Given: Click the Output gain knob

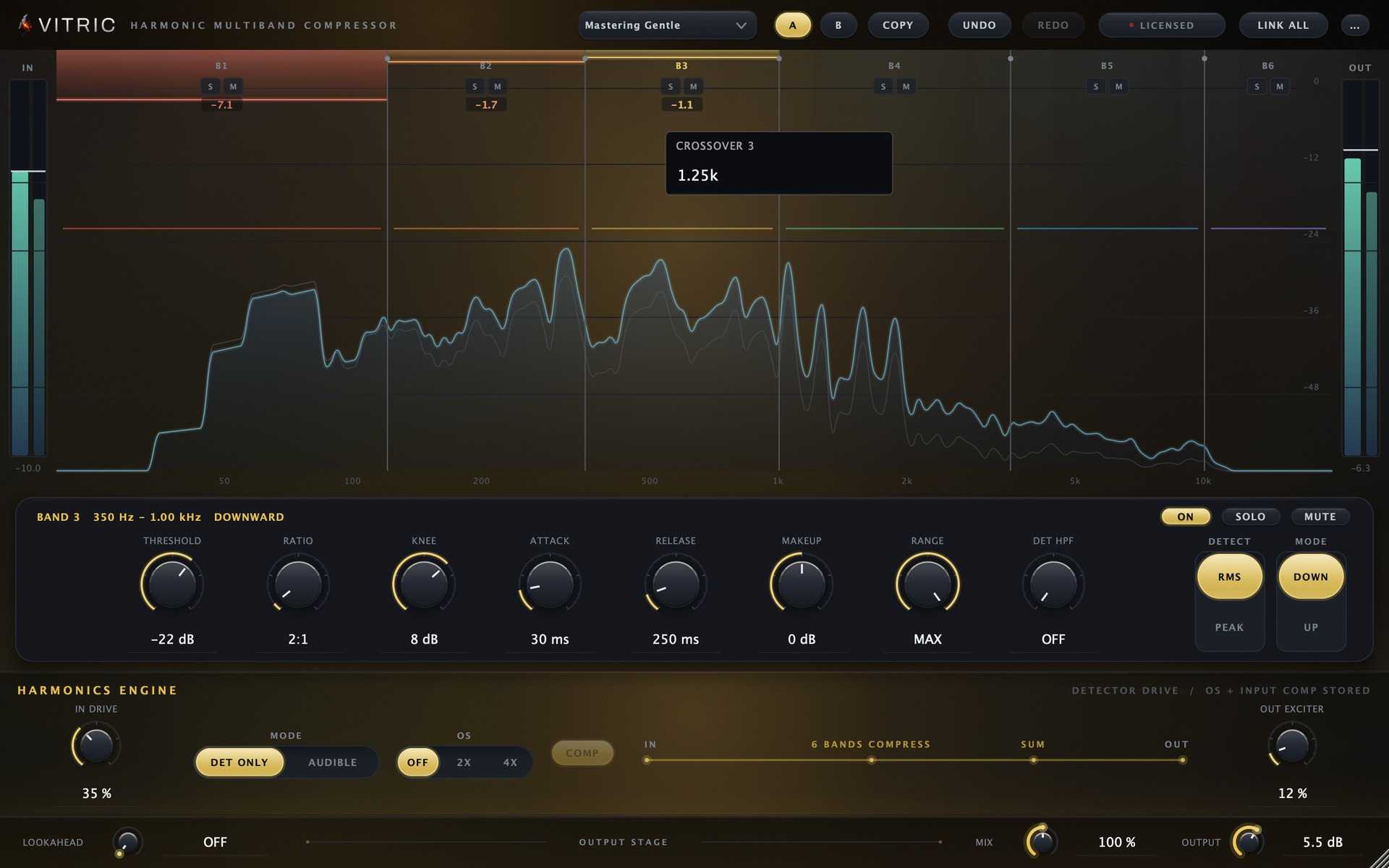Looking at the screenshot, I should 1248,841.
